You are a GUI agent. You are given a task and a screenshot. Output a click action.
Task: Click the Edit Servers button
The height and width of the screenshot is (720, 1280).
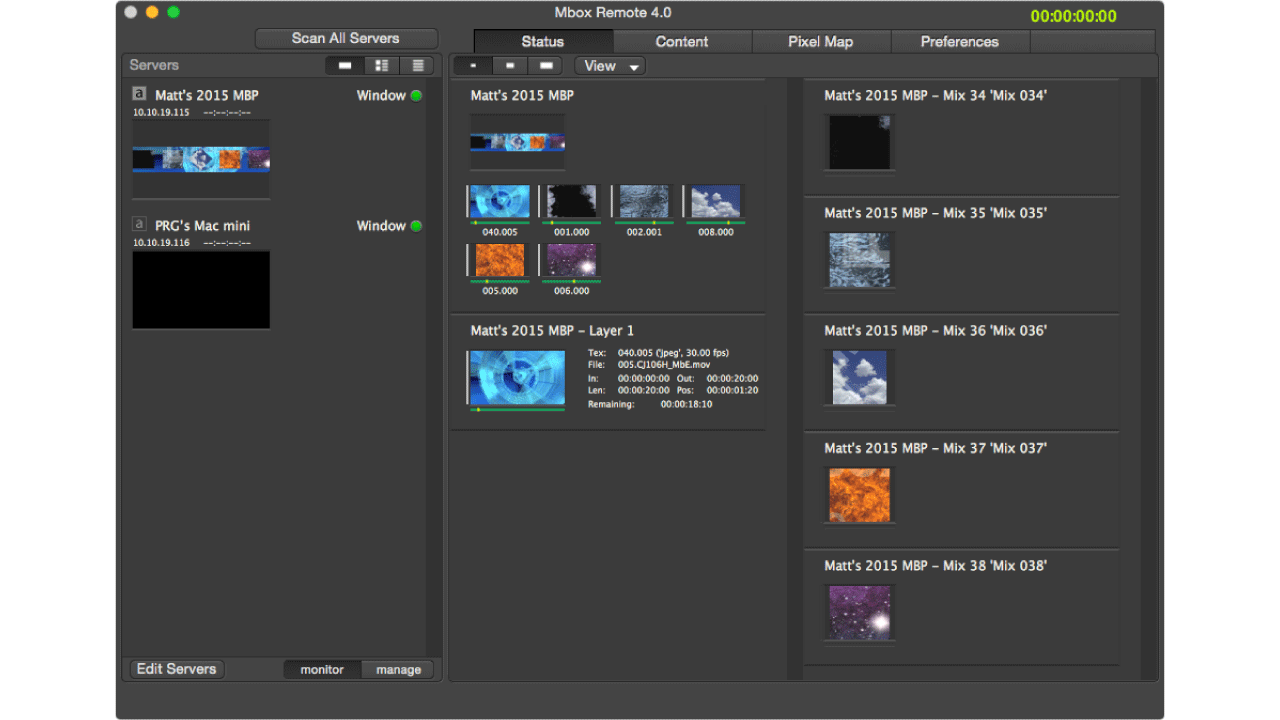click(177, 669)
